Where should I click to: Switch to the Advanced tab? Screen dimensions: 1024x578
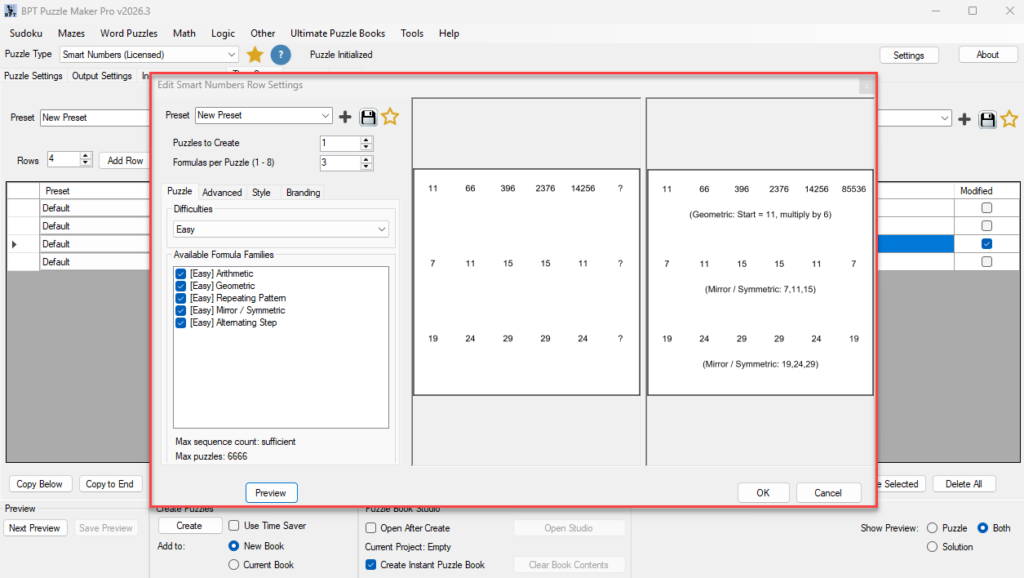222,193
